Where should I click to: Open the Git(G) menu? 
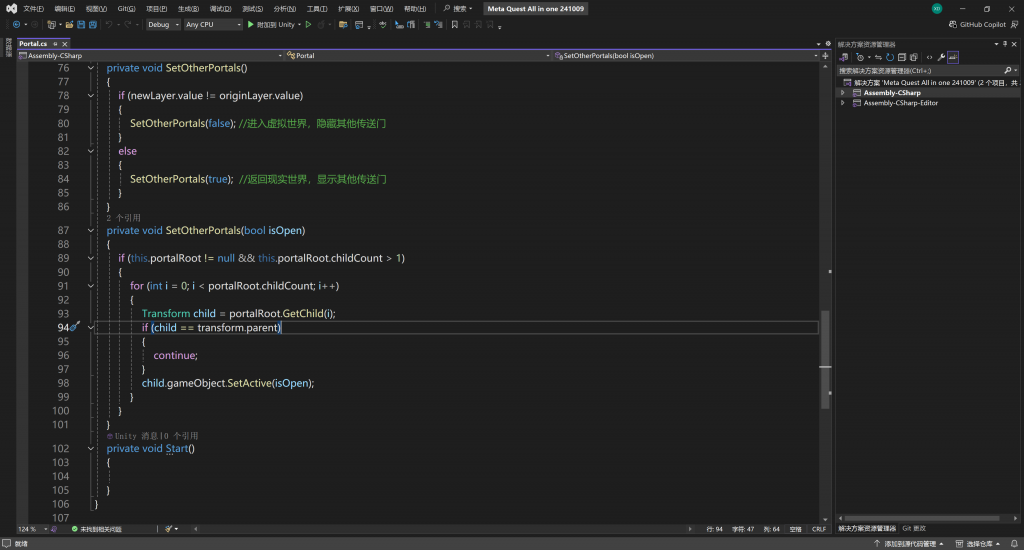(126, 8)
